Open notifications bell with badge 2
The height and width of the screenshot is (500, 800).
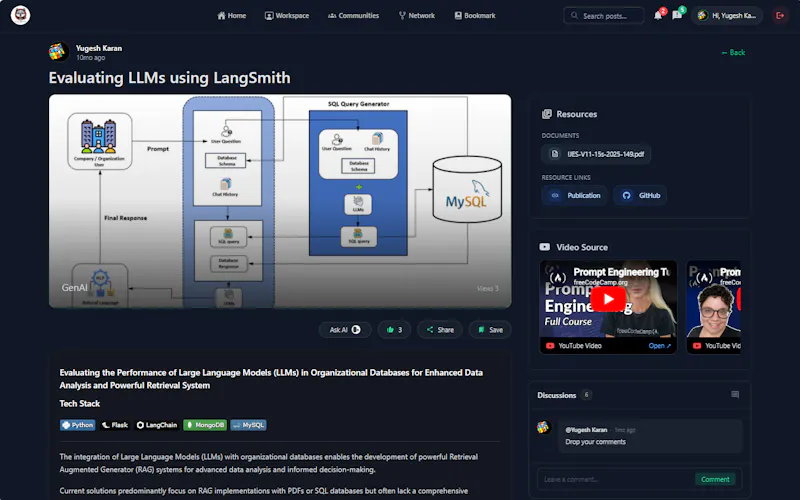click(659, 15)
